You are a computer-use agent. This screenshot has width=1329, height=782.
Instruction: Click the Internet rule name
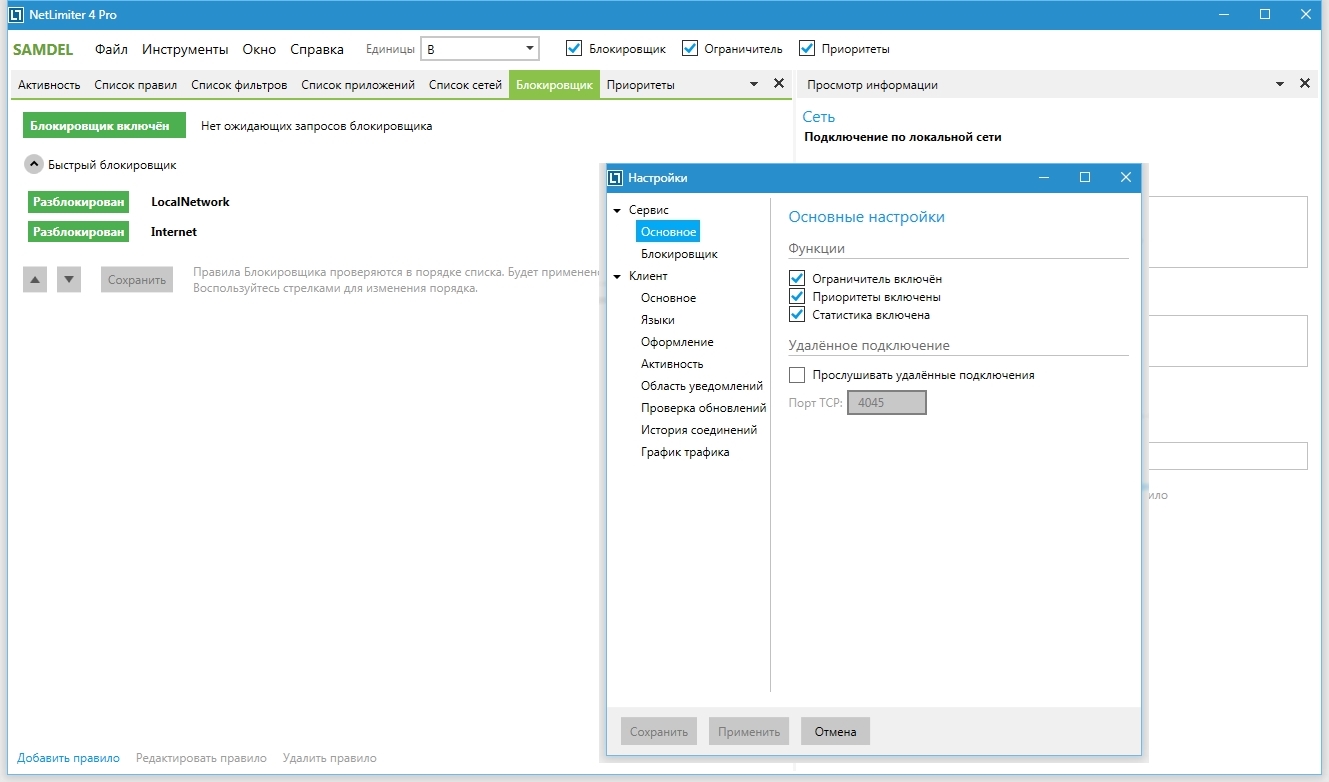coord(174,231)
